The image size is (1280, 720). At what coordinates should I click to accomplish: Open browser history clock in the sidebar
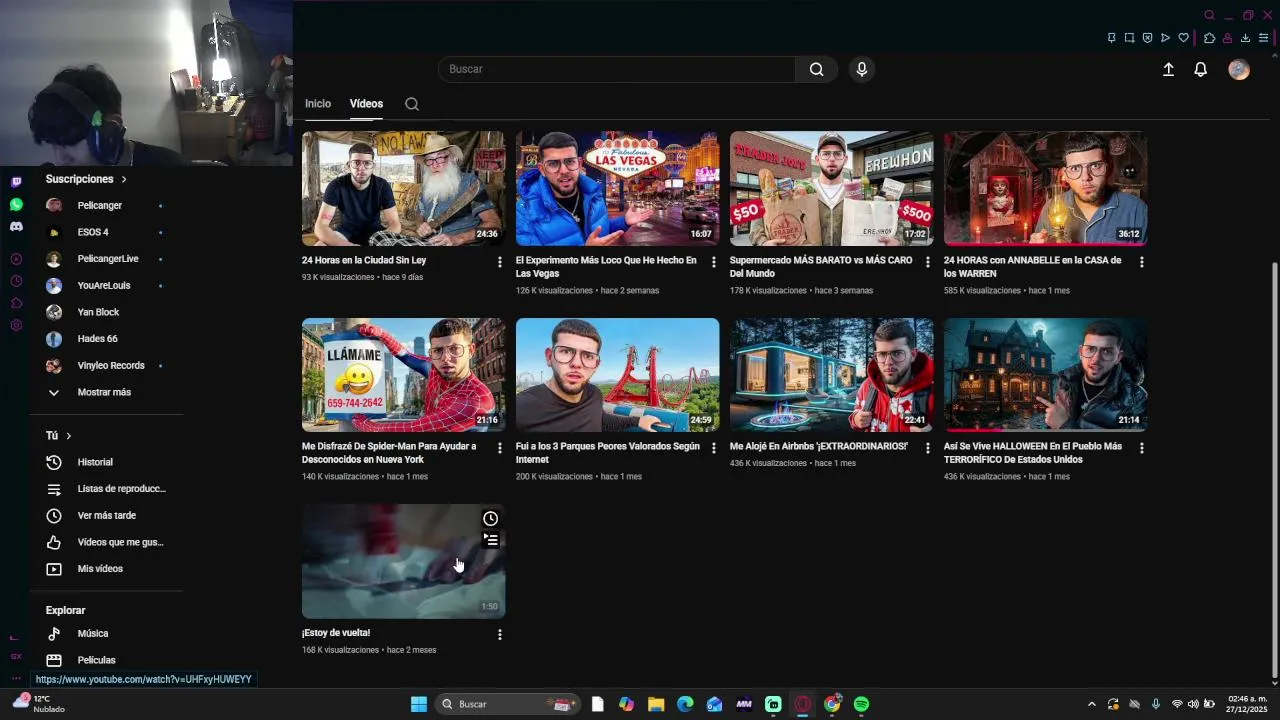pyautogui.click(x=16, y=281)
